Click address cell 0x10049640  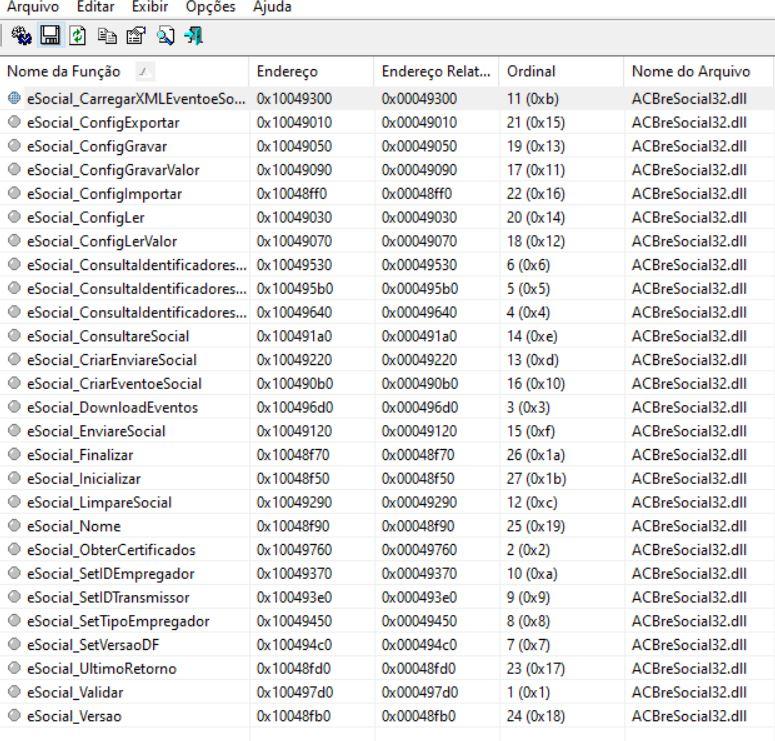[x=294, y=312]
